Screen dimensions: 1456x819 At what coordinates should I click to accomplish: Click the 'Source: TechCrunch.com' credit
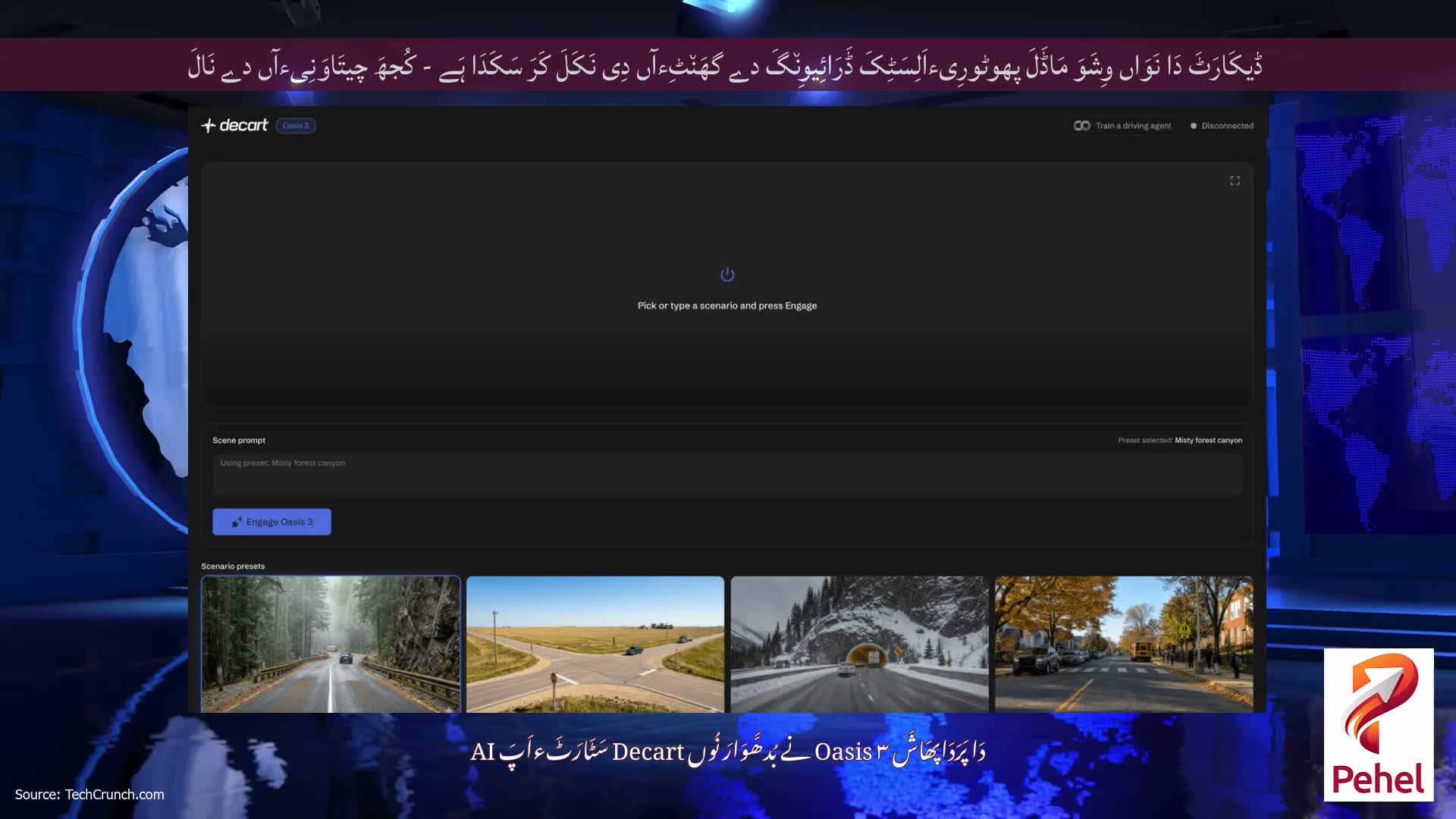(x=89, y=794)
